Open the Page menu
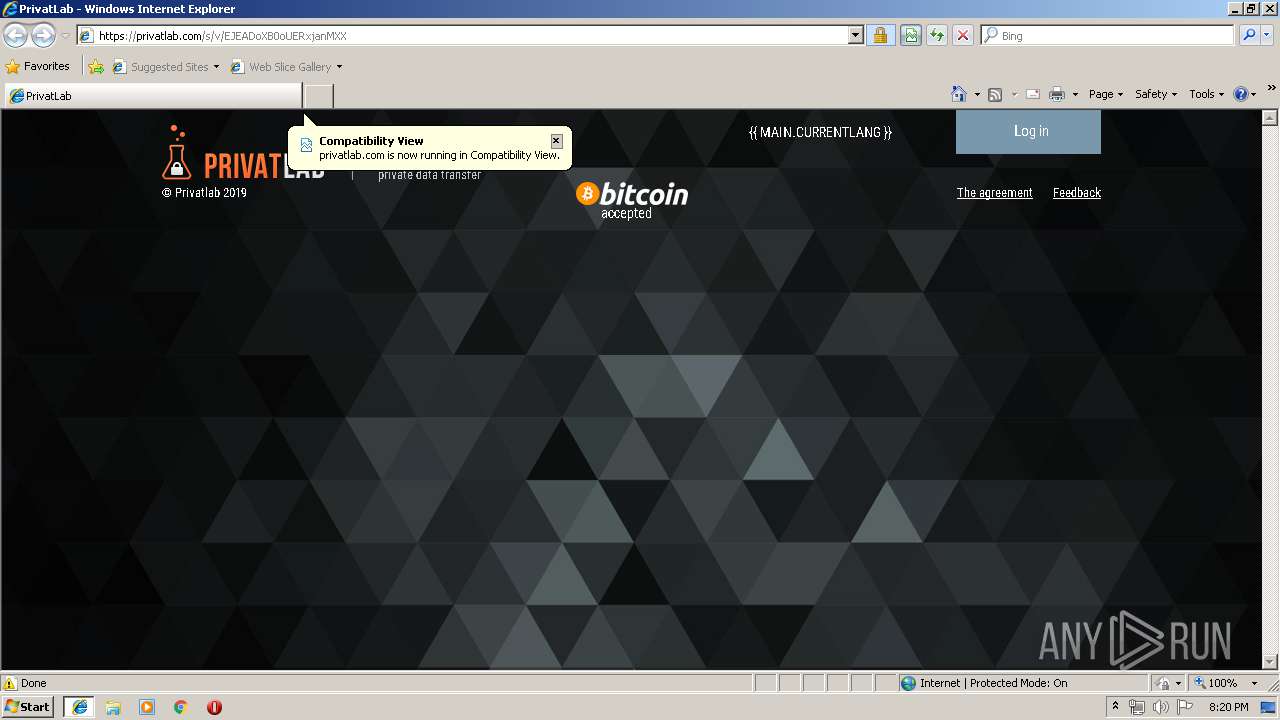The width and height of the screenshot is (1280, 720). (x=1106, y=94)
